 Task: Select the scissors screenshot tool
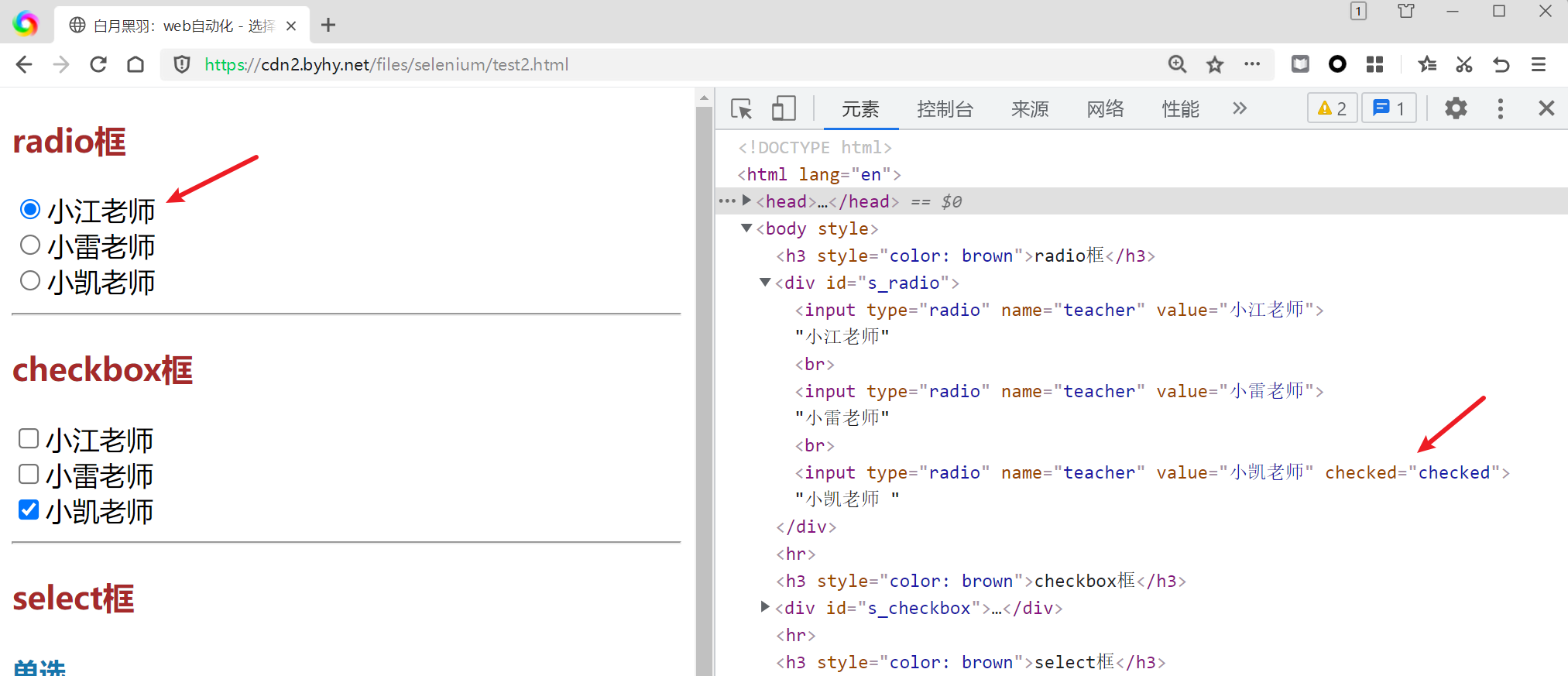(x=1464, y=64)
